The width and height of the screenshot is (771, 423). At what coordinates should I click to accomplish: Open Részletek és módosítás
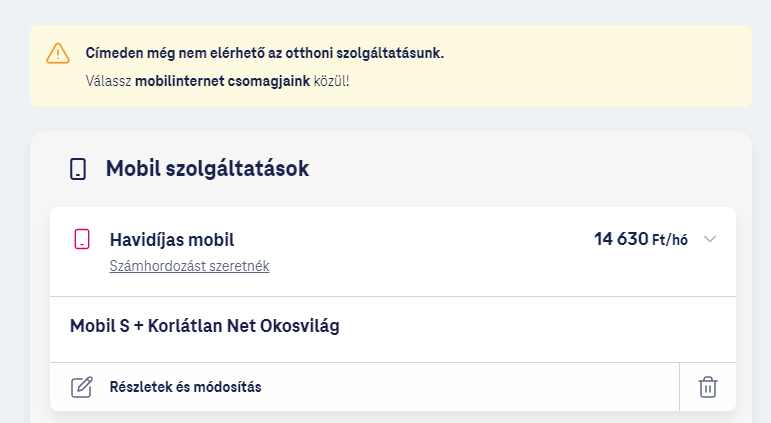[x=185, y=387]
